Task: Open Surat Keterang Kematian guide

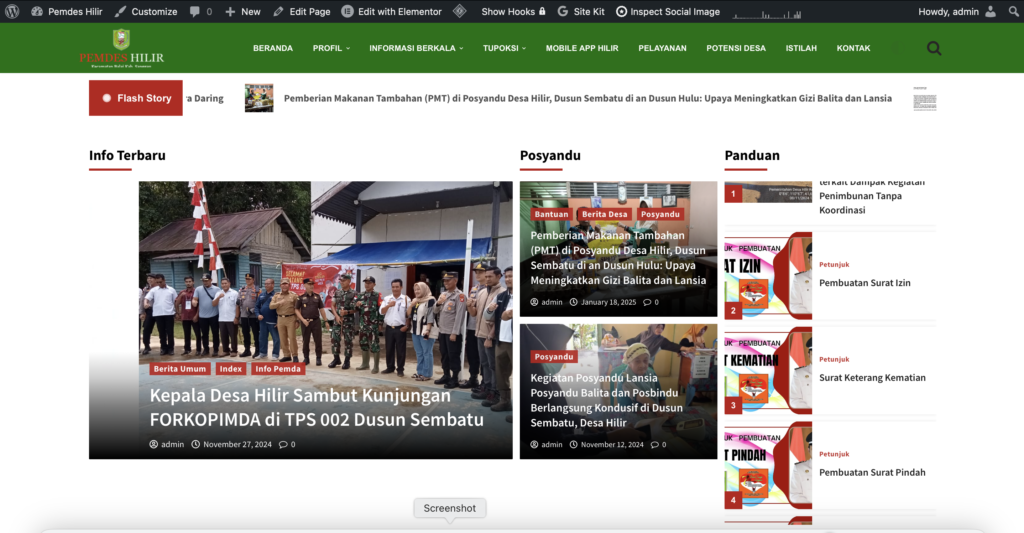Action: (x=872, y=378)
